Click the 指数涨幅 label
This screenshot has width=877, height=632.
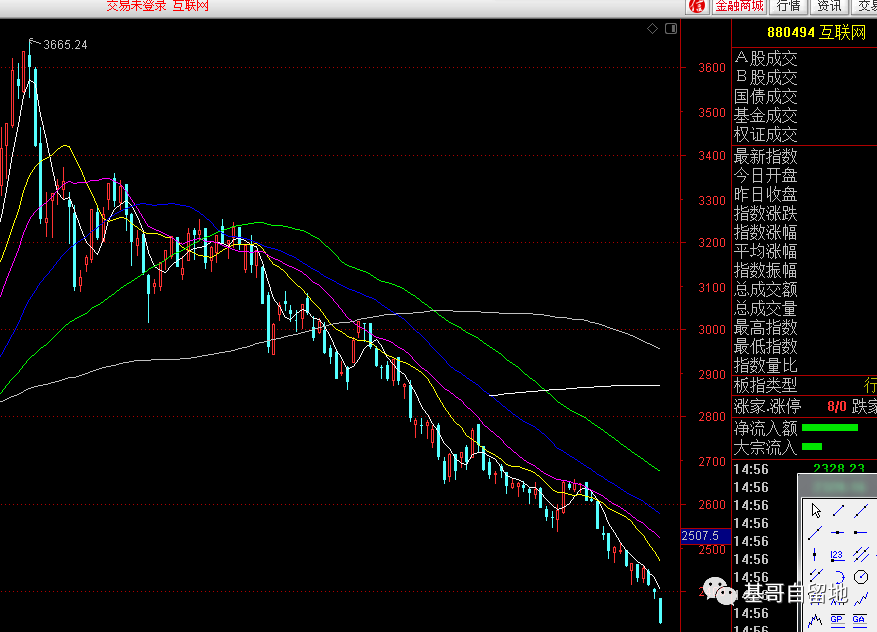[766, 232]
